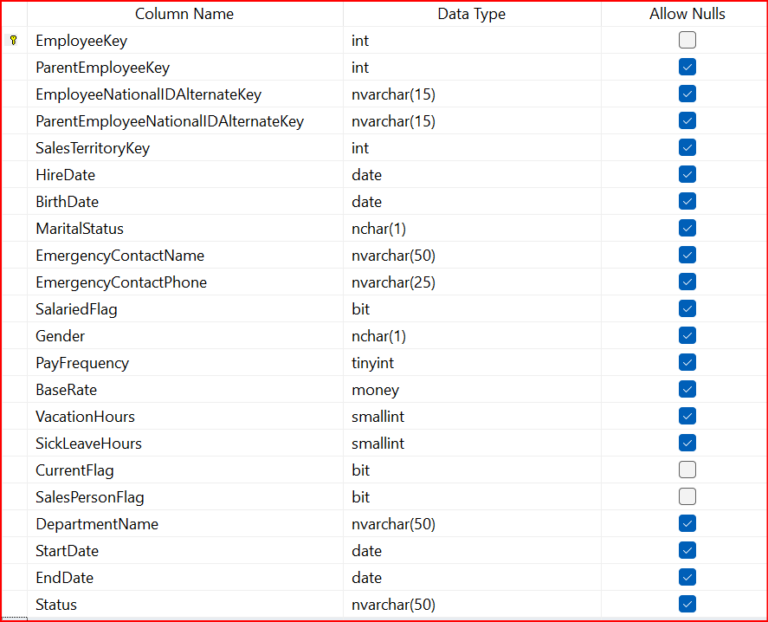Select the CurrentFlag column name cell
768x622 pixels.
click(185, 470)
